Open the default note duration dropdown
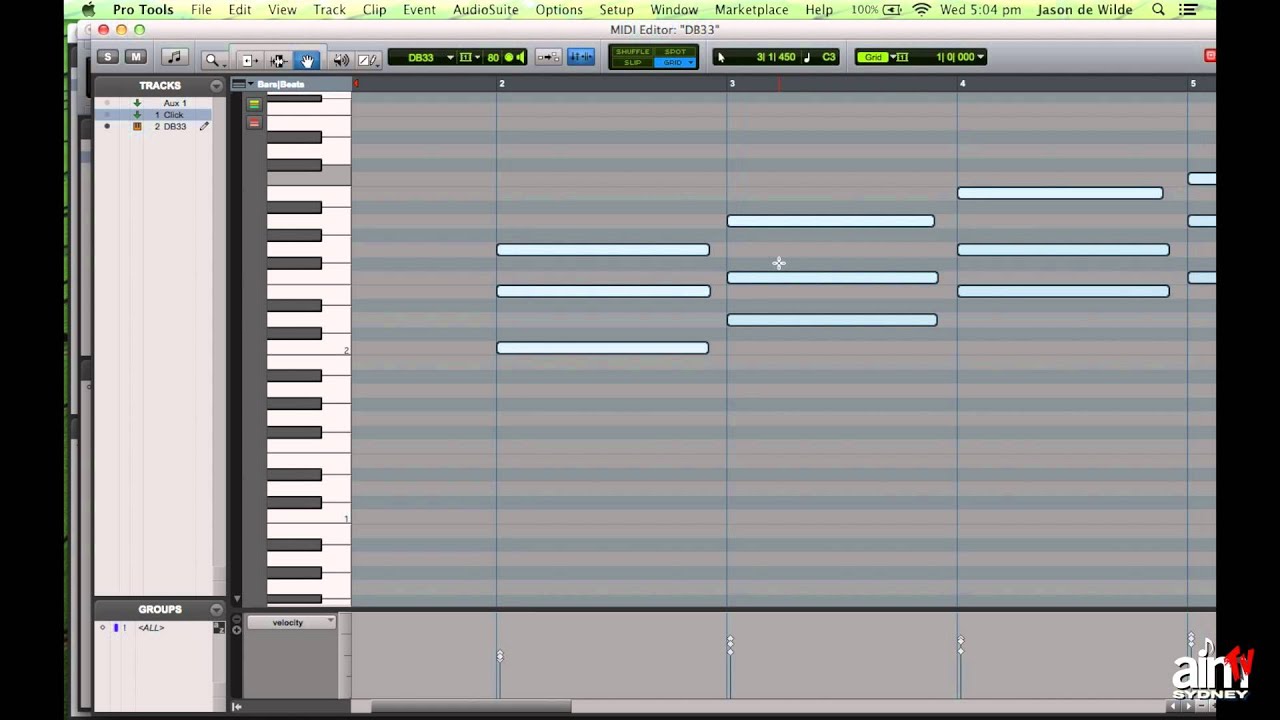This screenshot has height=720, width=1280. [469, 57]
